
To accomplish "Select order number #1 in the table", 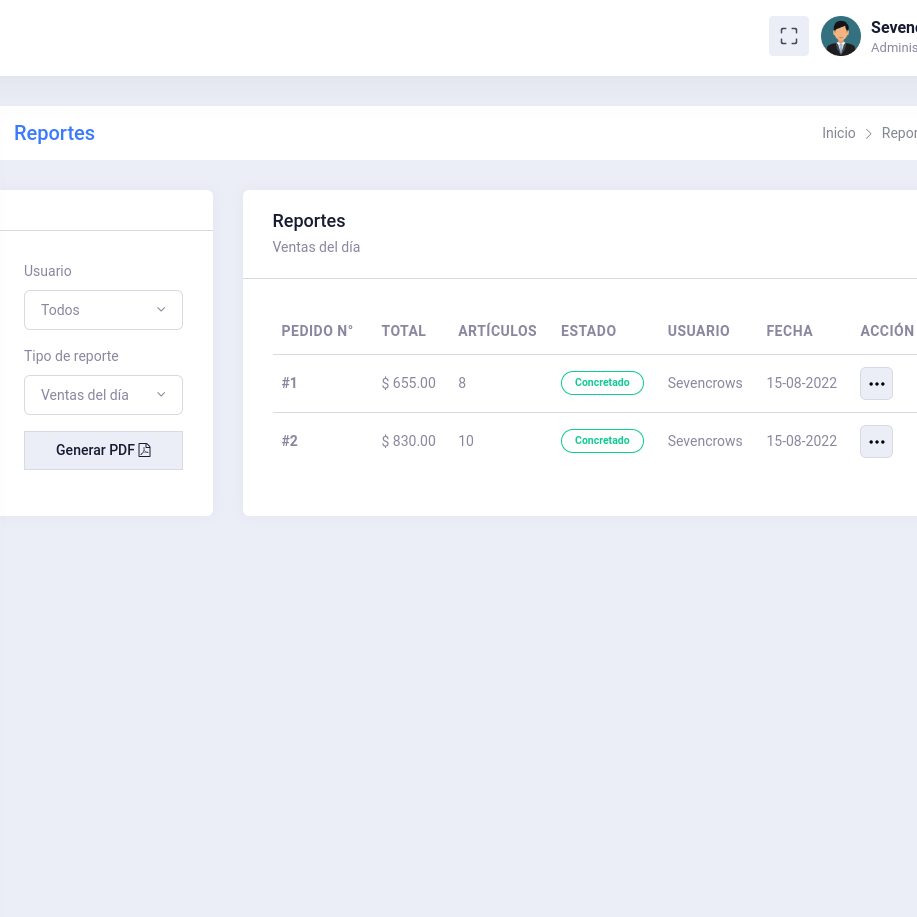I will pos(289,383).
